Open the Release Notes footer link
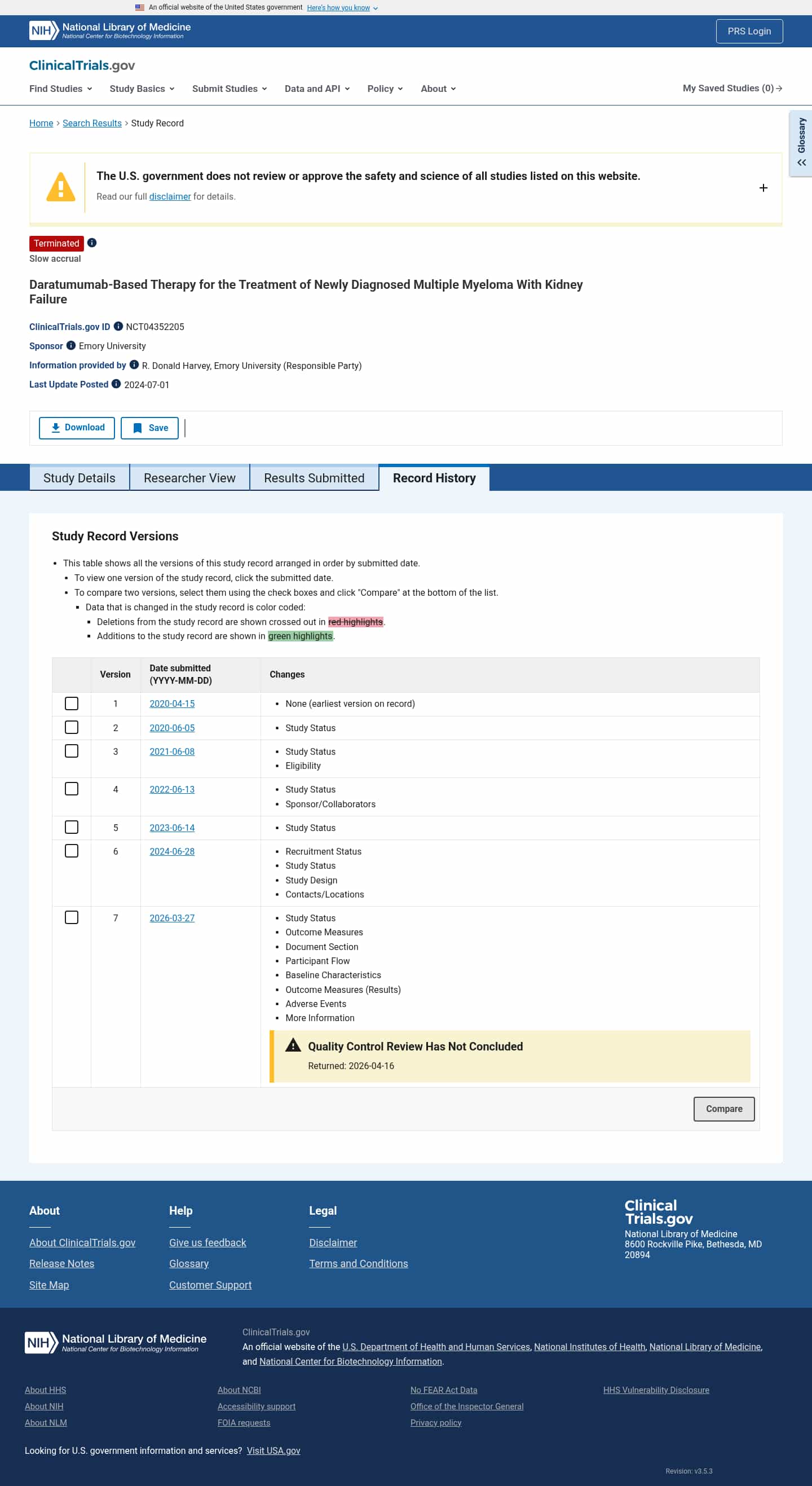Screen dimensions: 812x1486 coord(61,1263)
